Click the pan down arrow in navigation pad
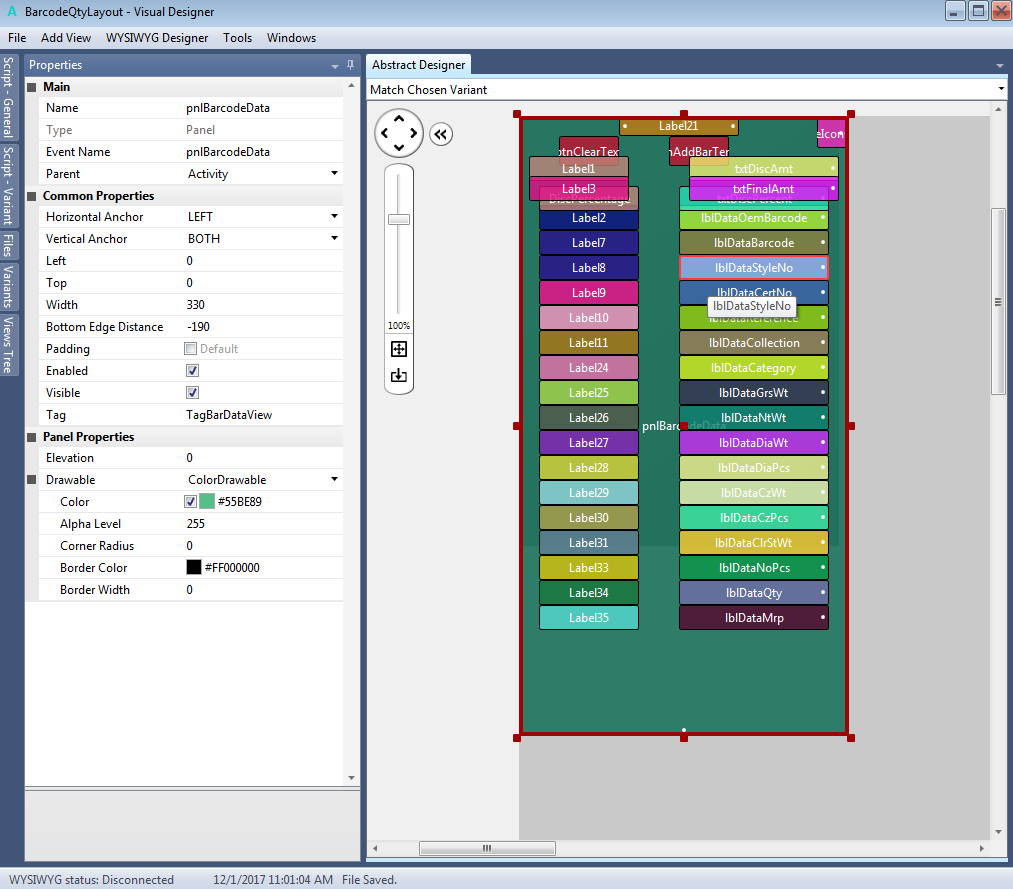The height and width of the screenshot is (889, 1013). pos(399,148)
